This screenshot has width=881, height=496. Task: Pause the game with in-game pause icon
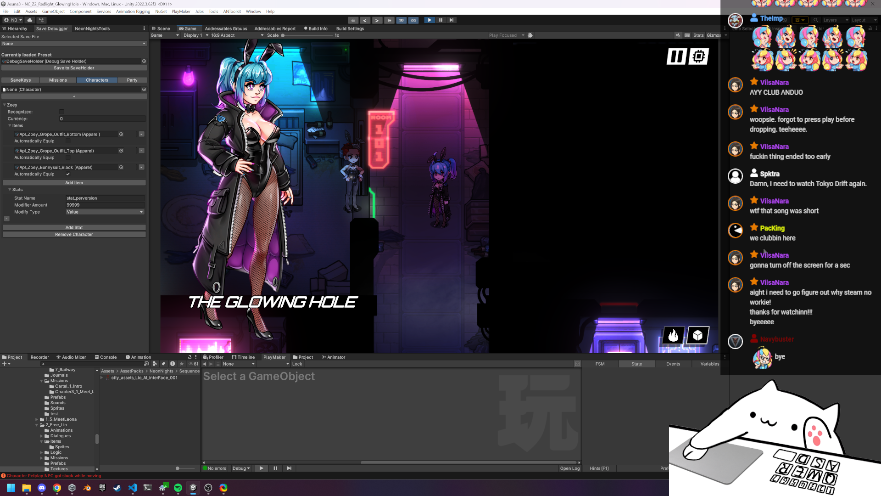point(677,57)
